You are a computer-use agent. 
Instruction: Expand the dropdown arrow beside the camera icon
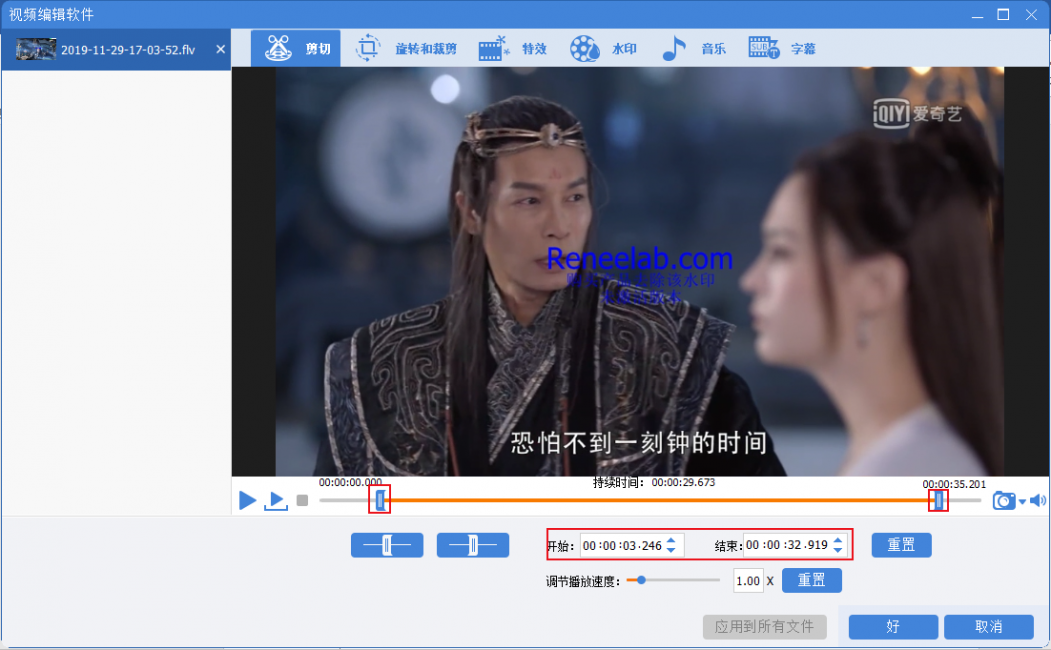[1022, 501]
